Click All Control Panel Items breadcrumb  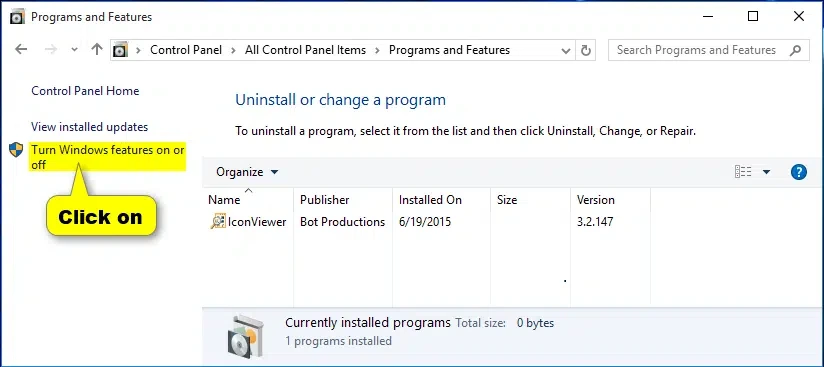[x=305, y=50]
